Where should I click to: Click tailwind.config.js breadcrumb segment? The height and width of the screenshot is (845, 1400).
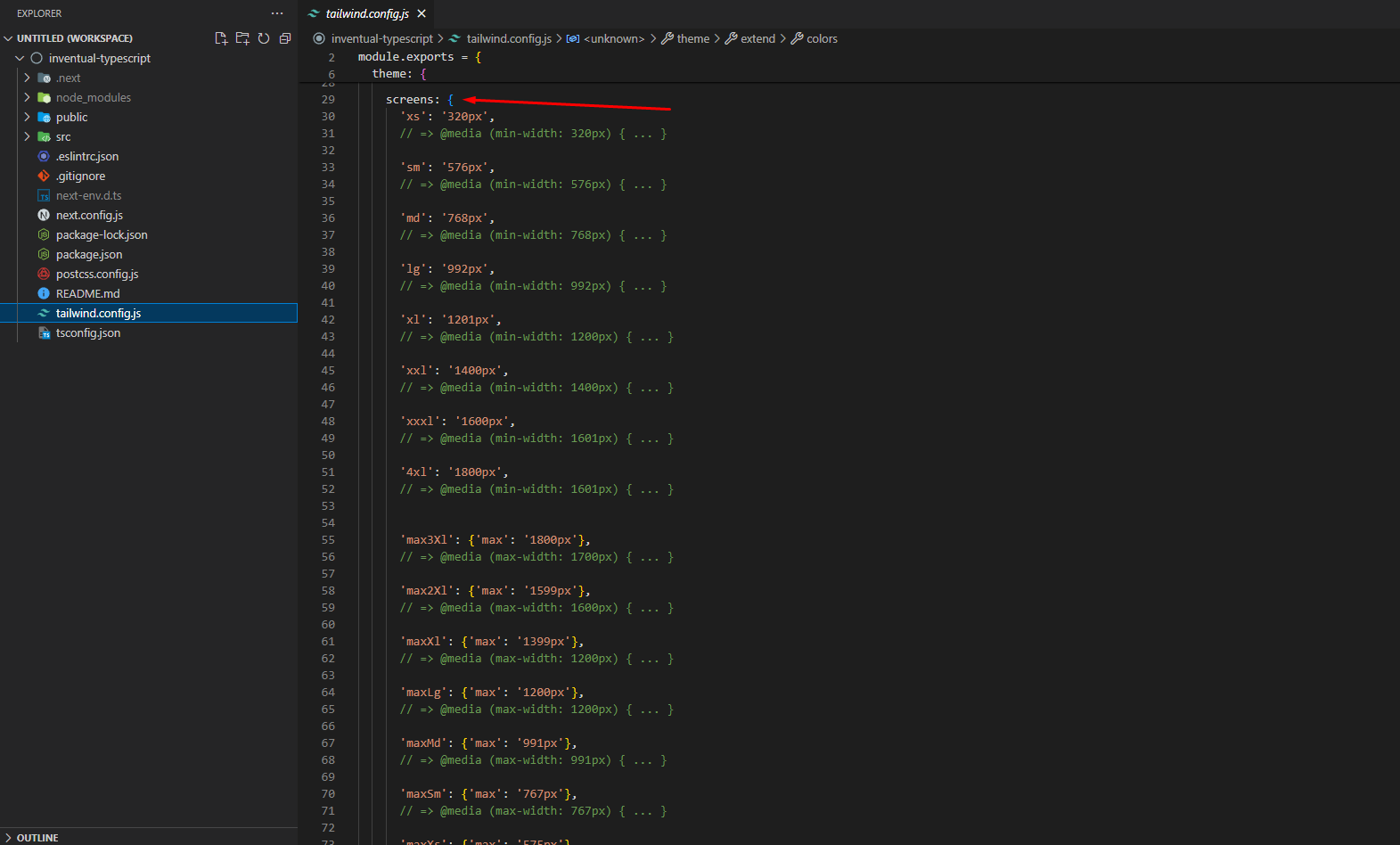click(x=509, y=38)
